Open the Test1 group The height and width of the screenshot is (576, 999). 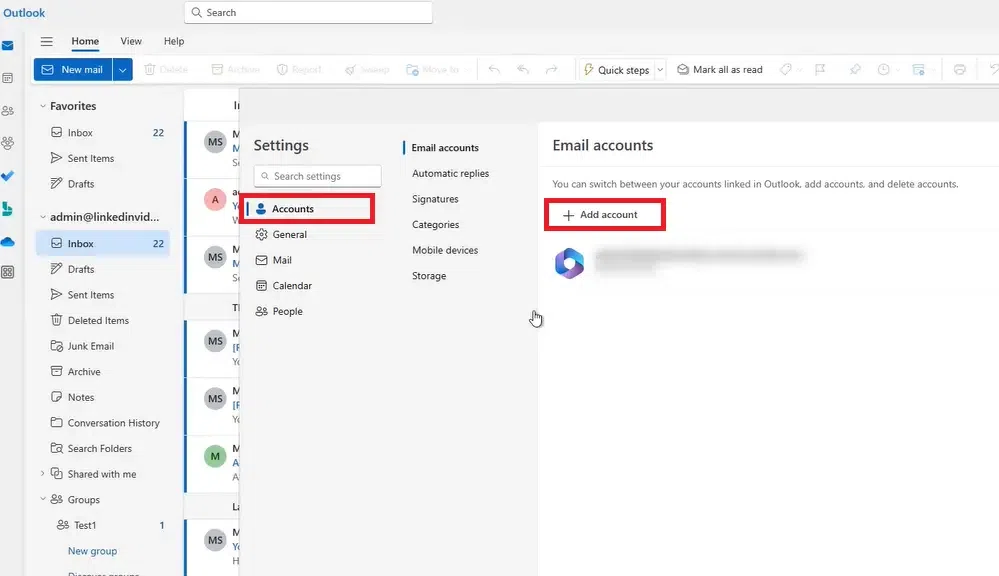(103, 524)
